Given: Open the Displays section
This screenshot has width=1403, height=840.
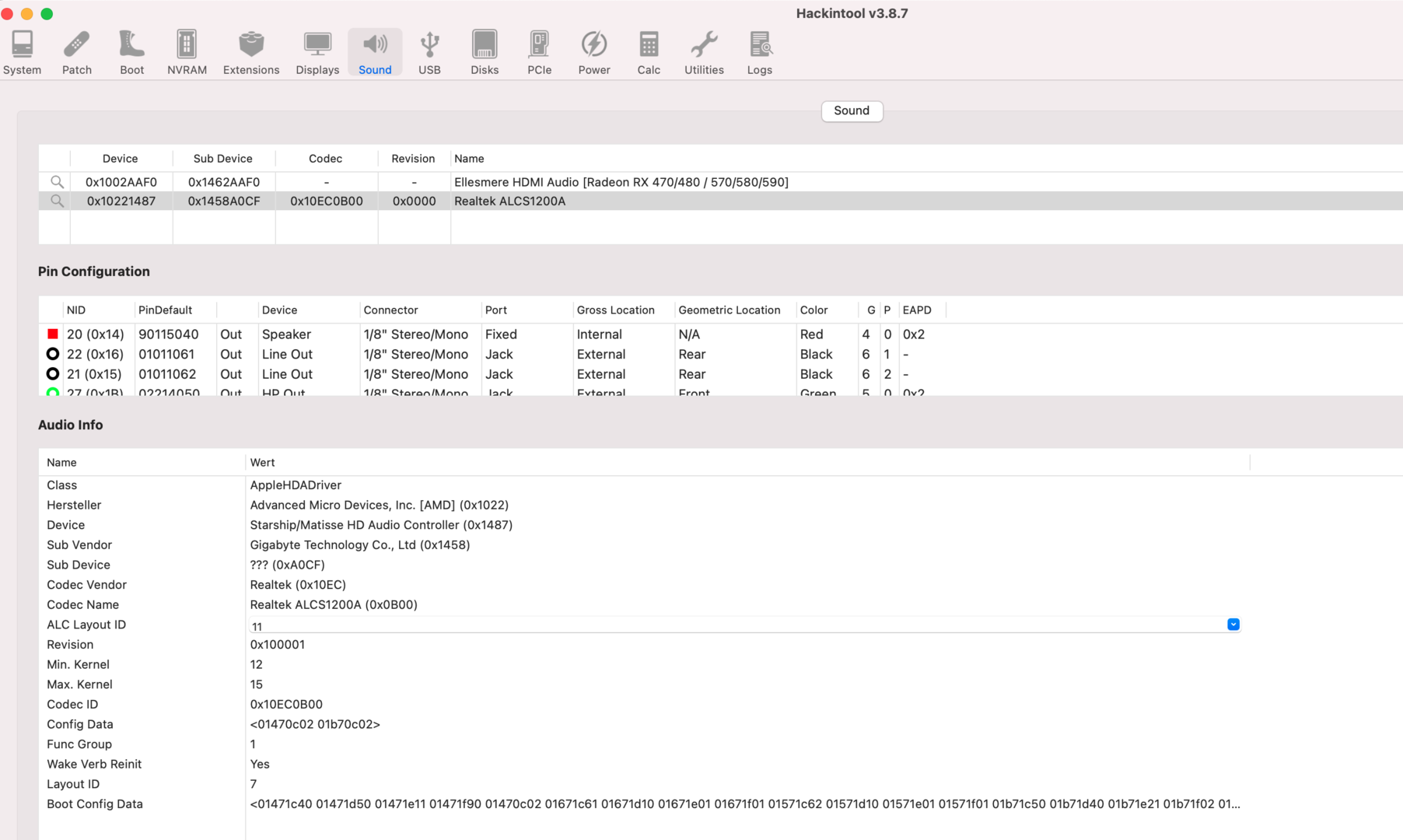Looking at the screenshot, I should click(x=317, y=53).
